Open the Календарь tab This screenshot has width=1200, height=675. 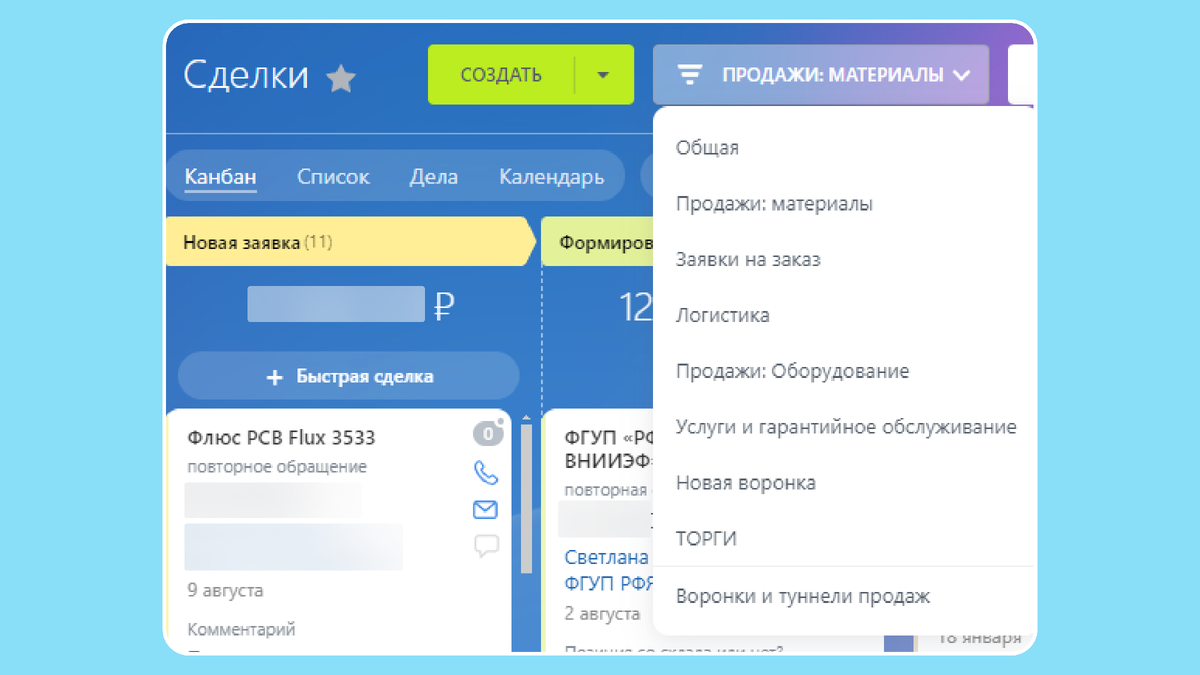click(x=552, y=177)
